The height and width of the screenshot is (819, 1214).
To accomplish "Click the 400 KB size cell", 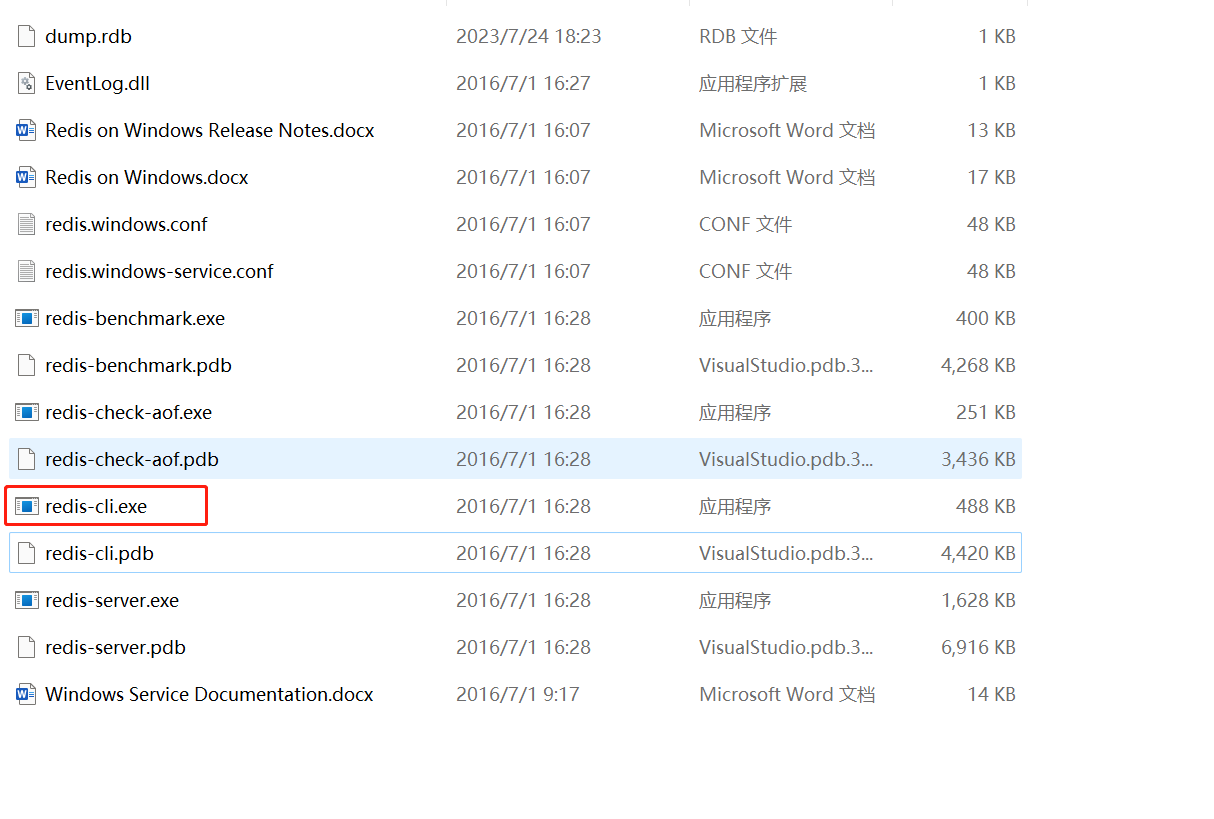I will coord(985,318).
